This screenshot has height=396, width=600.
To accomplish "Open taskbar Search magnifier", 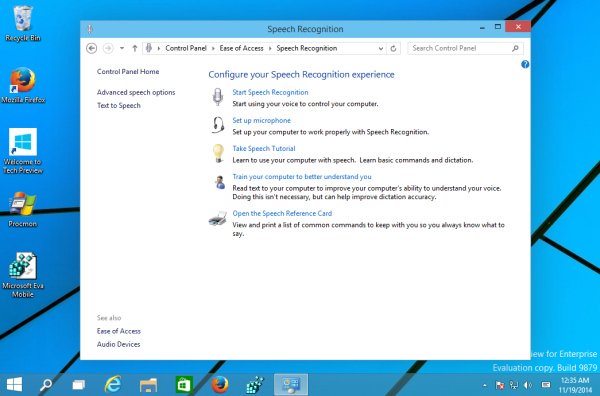I will (x=46, y=385).
